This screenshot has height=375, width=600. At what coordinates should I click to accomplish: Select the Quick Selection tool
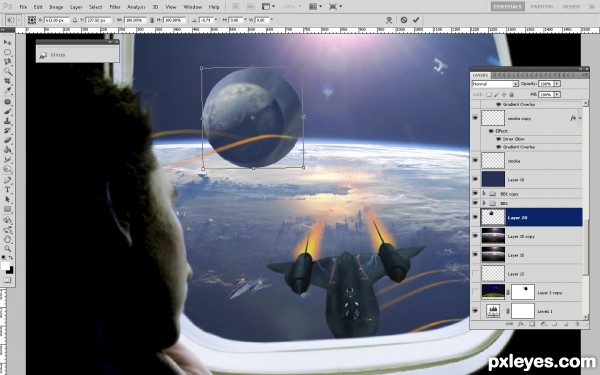coord(8,71)
